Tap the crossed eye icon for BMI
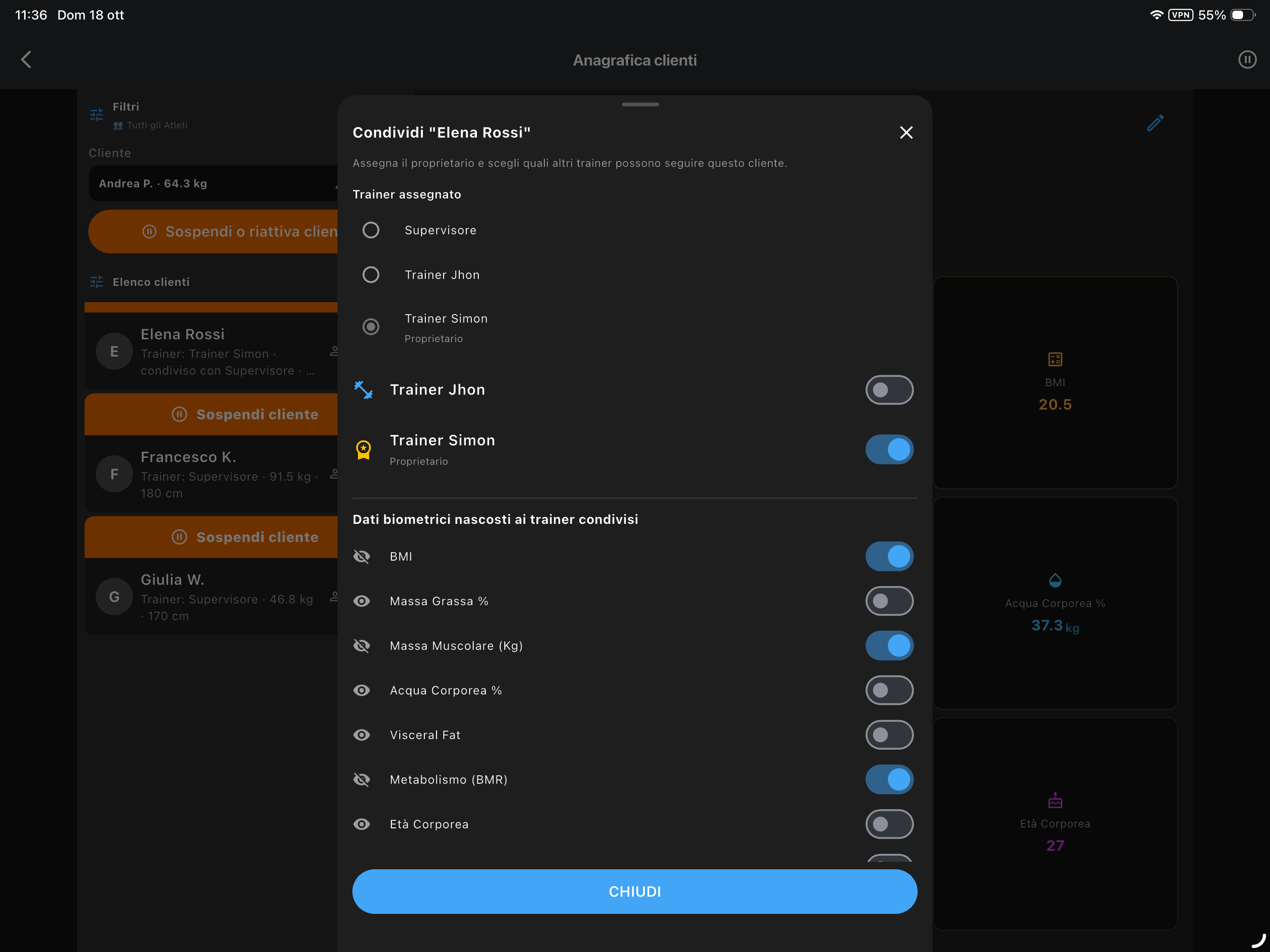The image size is (1270, 952). [362, 556]
